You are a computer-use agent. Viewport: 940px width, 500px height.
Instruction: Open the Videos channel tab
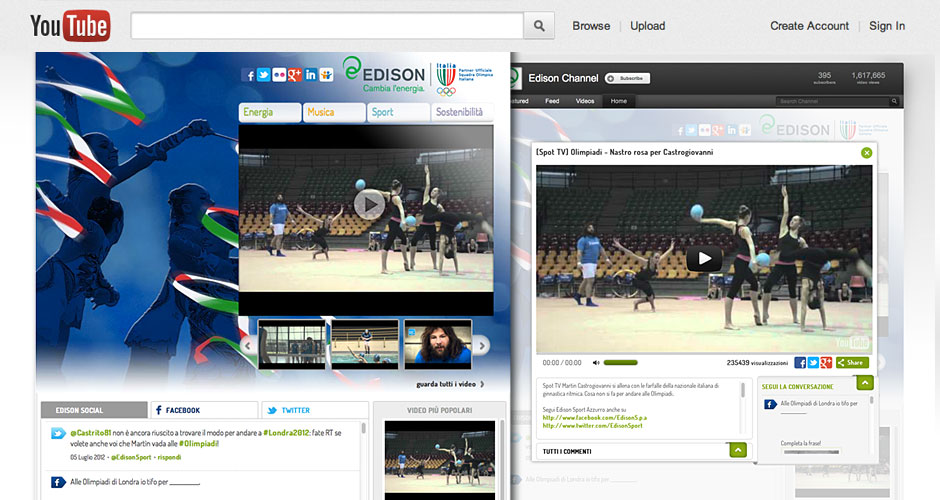[x=585, y=101]
